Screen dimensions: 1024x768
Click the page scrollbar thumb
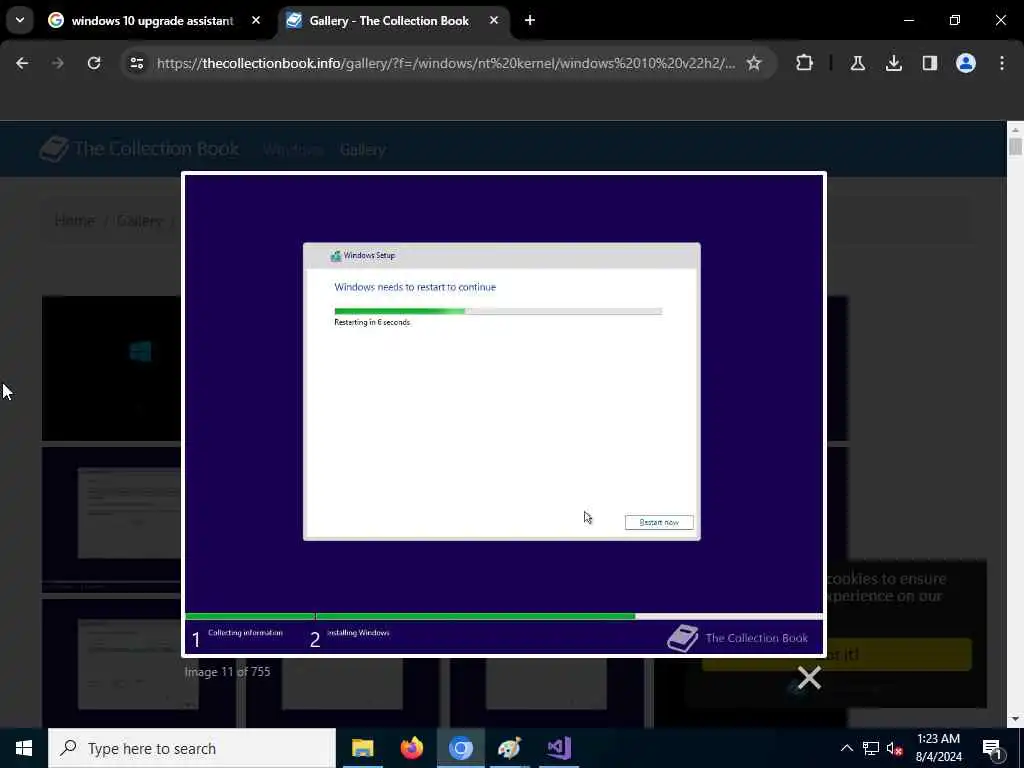coord(1015,146)
